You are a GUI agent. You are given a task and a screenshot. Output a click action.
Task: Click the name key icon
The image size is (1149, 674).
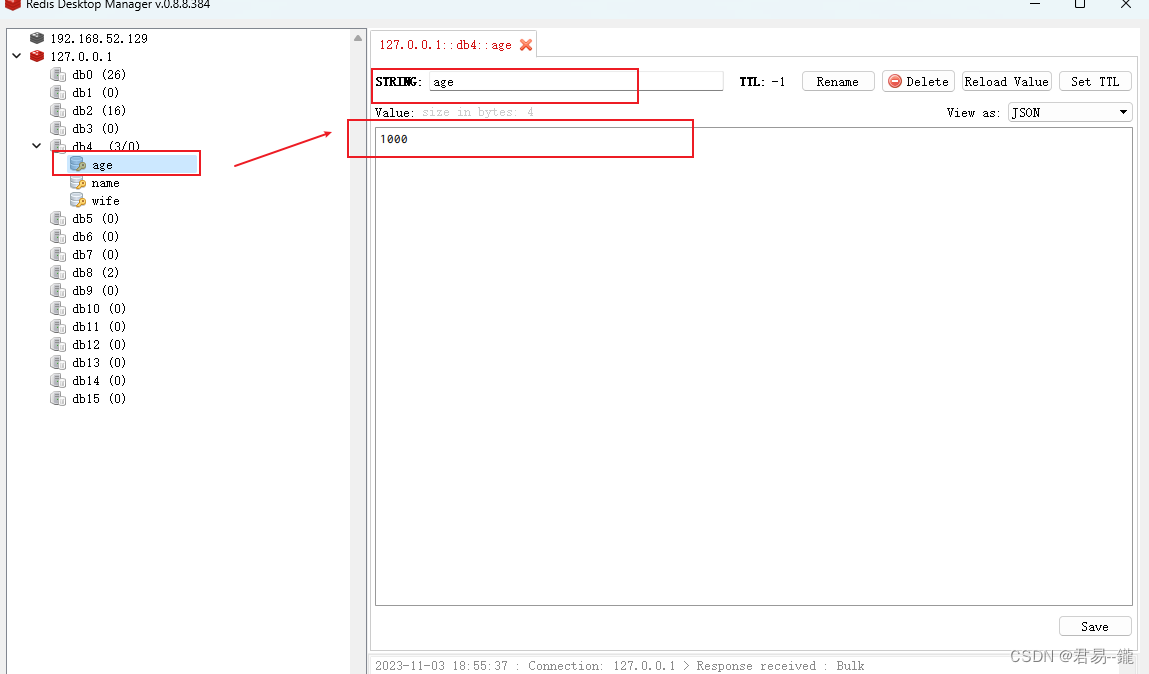click(x=78, y=182)
